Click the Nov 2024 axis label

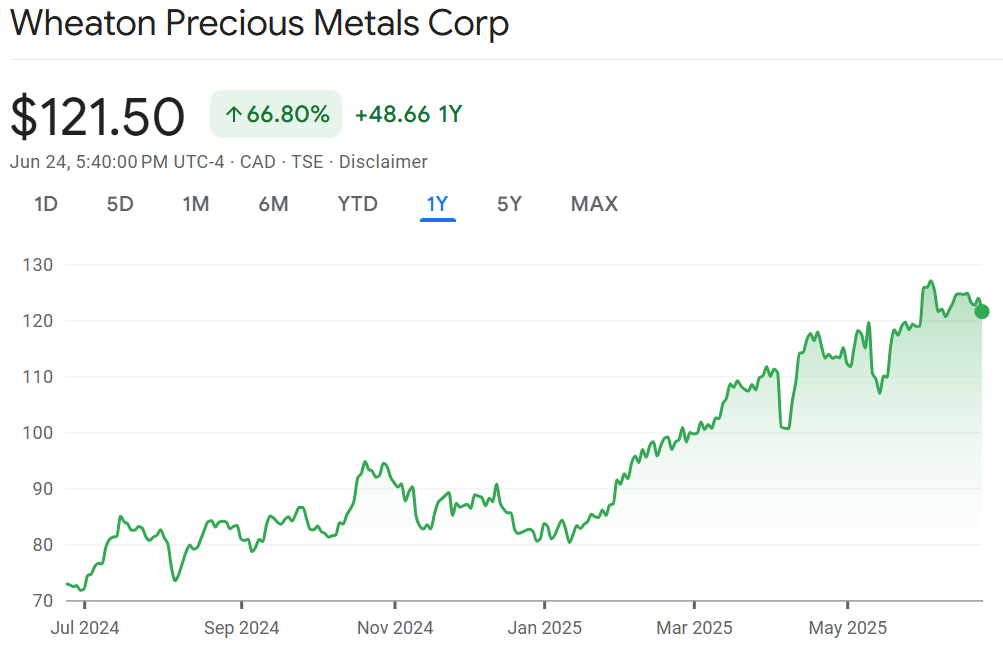tap(395, 628)
